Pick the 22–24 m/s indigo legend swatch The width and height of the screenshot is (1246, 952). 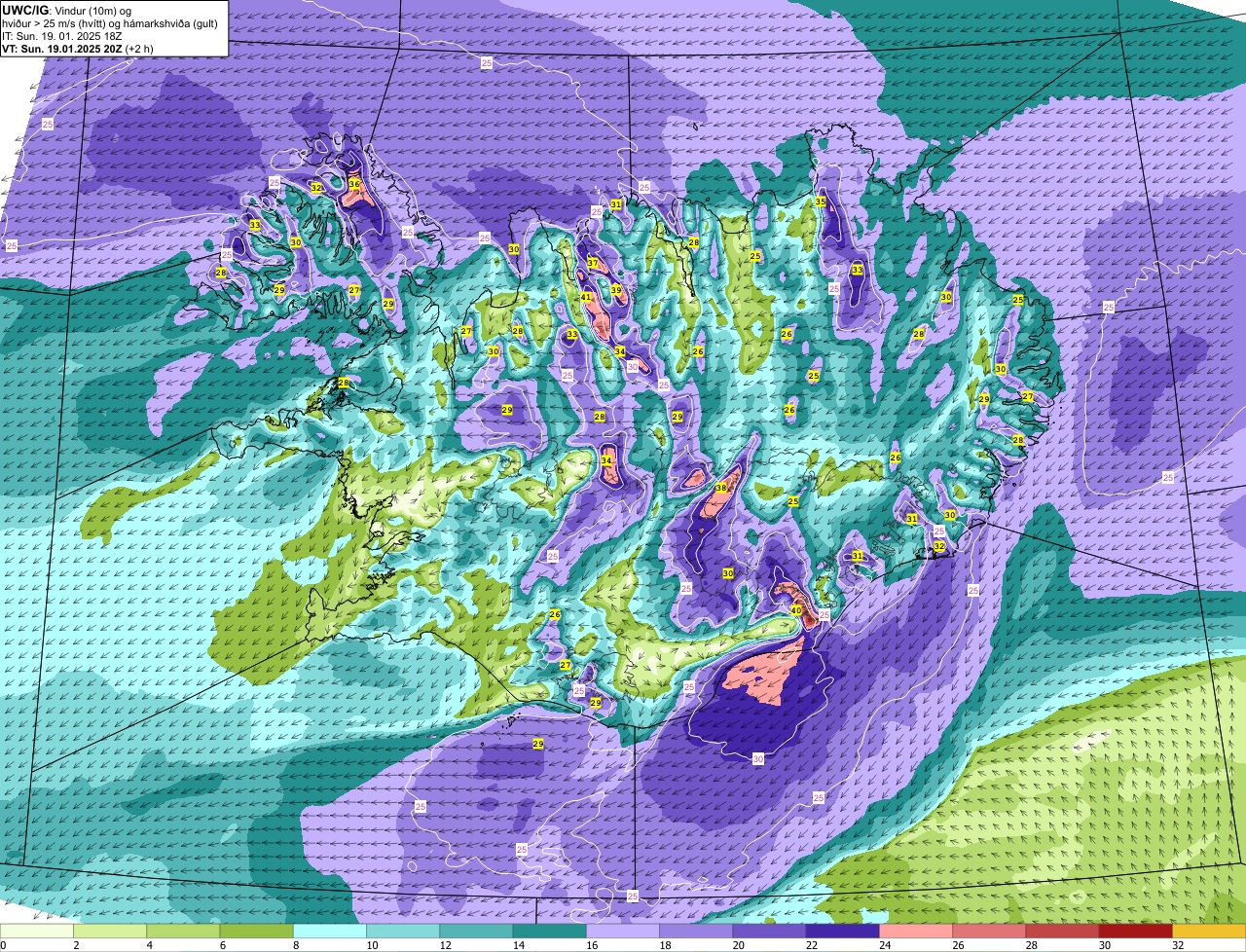[x=843, y=932]
